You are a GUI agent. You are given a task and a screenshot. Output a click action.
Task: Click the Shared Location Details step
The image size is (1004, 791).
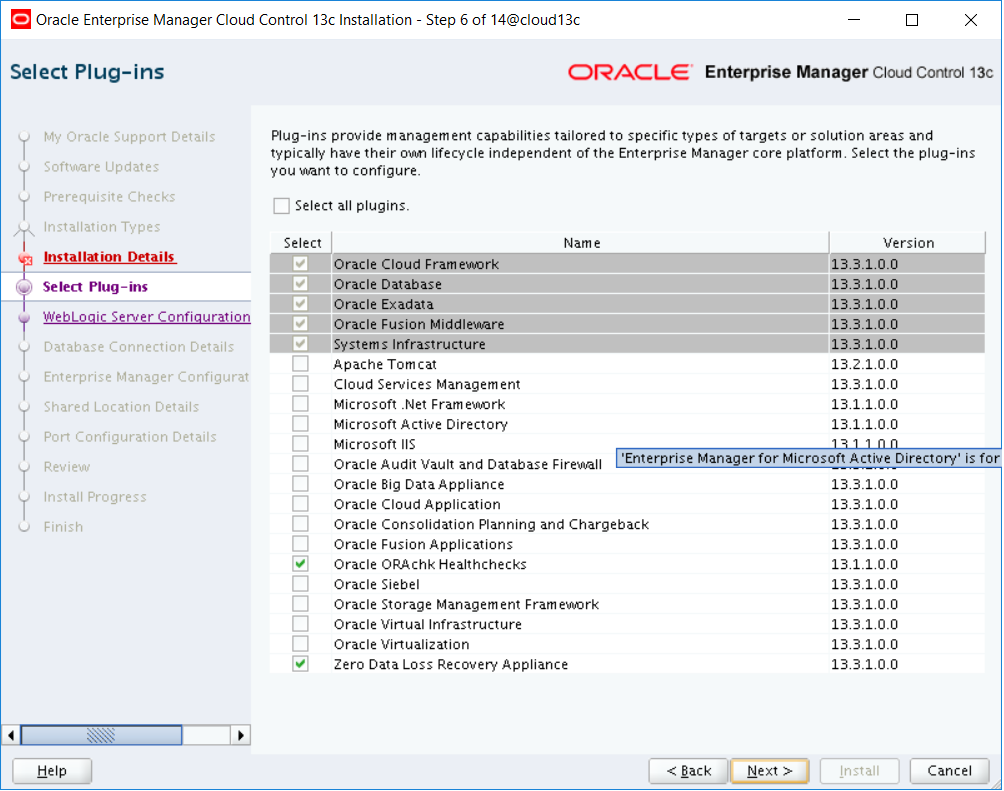click(121, 407)
